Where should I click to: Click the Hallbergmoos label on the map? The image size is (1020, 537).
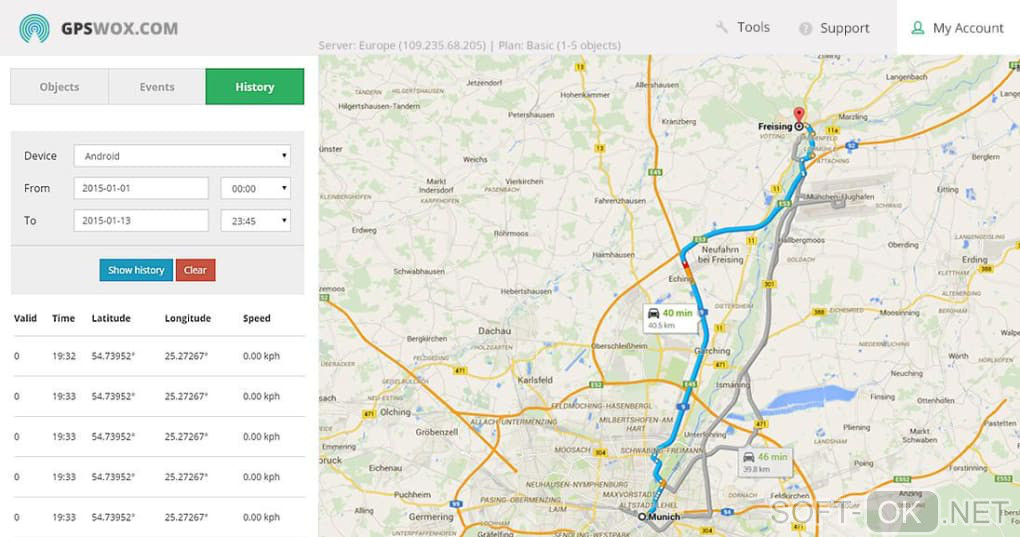click(x=801, y=240)
